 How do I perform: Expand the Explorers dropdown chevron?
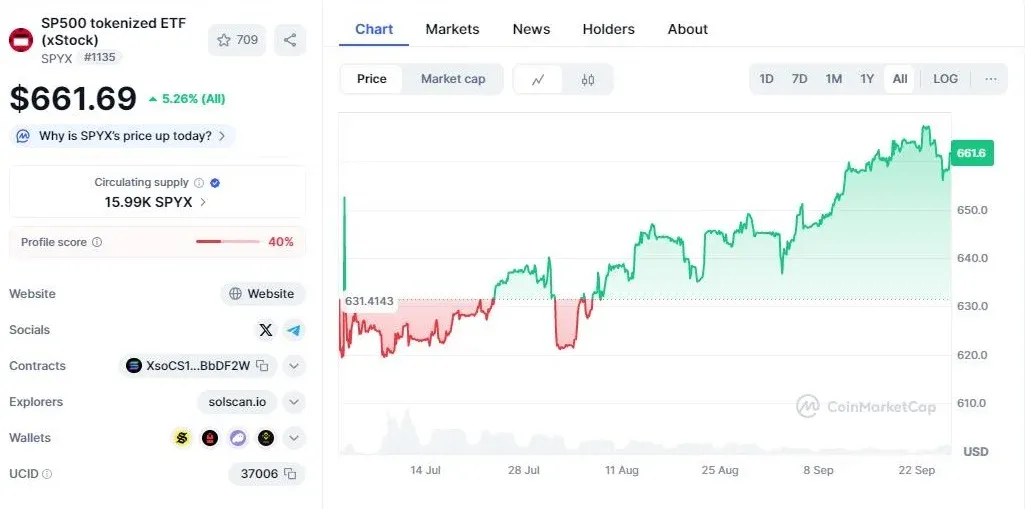pos(294,402)
